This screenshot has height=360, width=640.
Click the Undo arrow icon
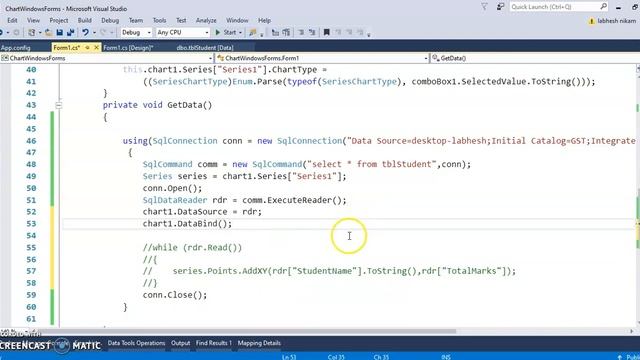(x=85, y=32)
